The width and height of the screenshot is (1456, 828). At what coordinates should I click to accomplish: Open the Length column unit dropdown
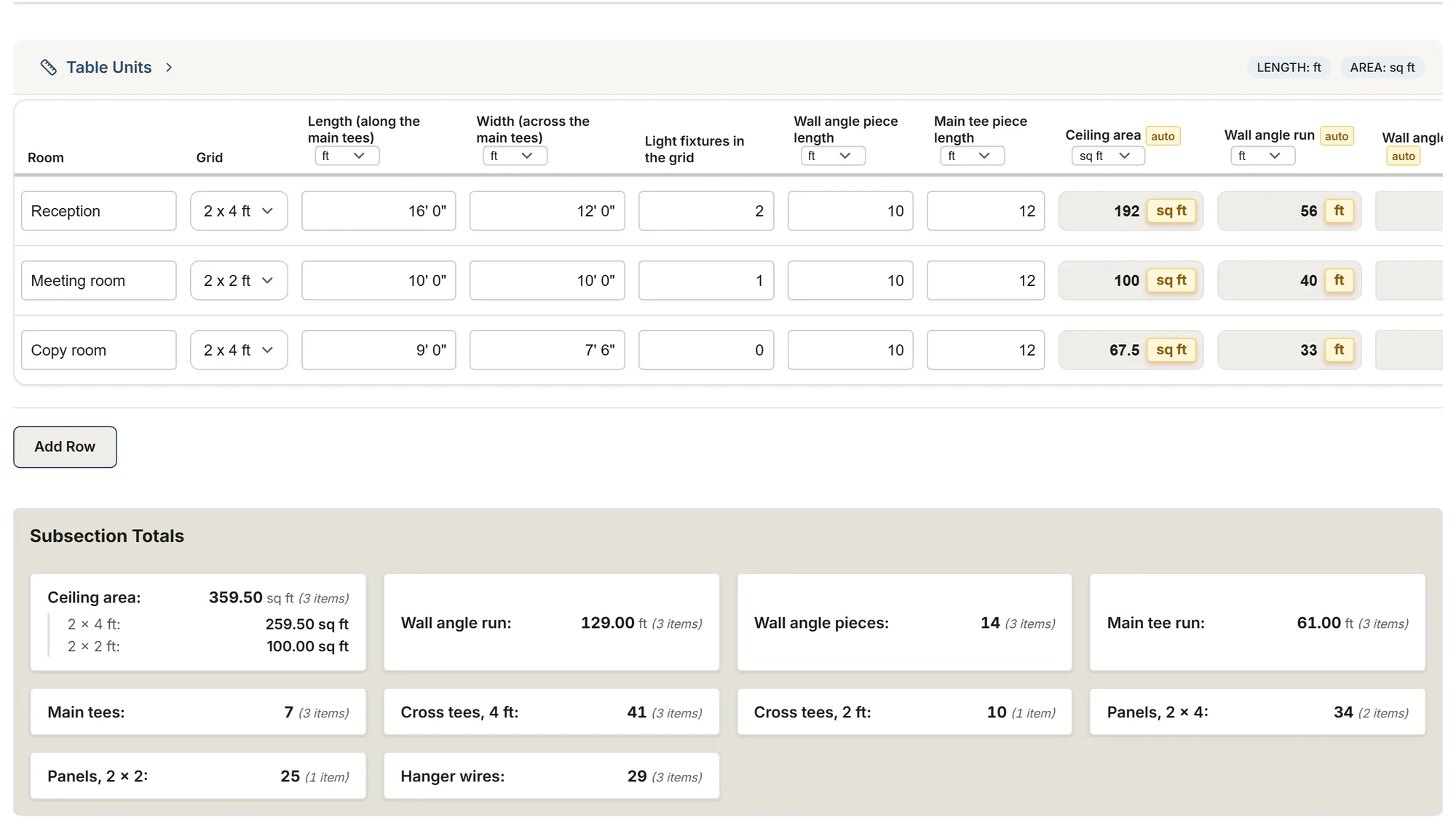coord(347,156)
